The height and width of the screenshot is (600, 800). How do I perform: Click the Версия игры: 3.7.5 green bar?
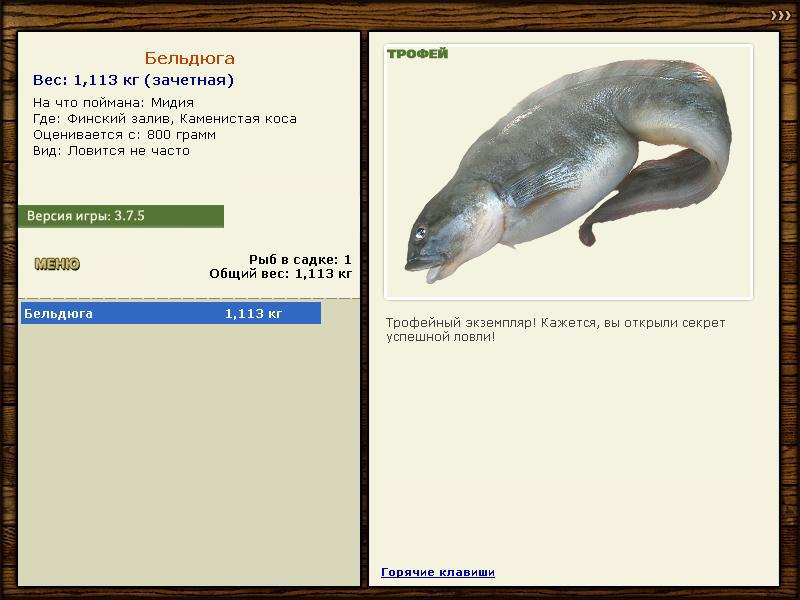point(121,216)
